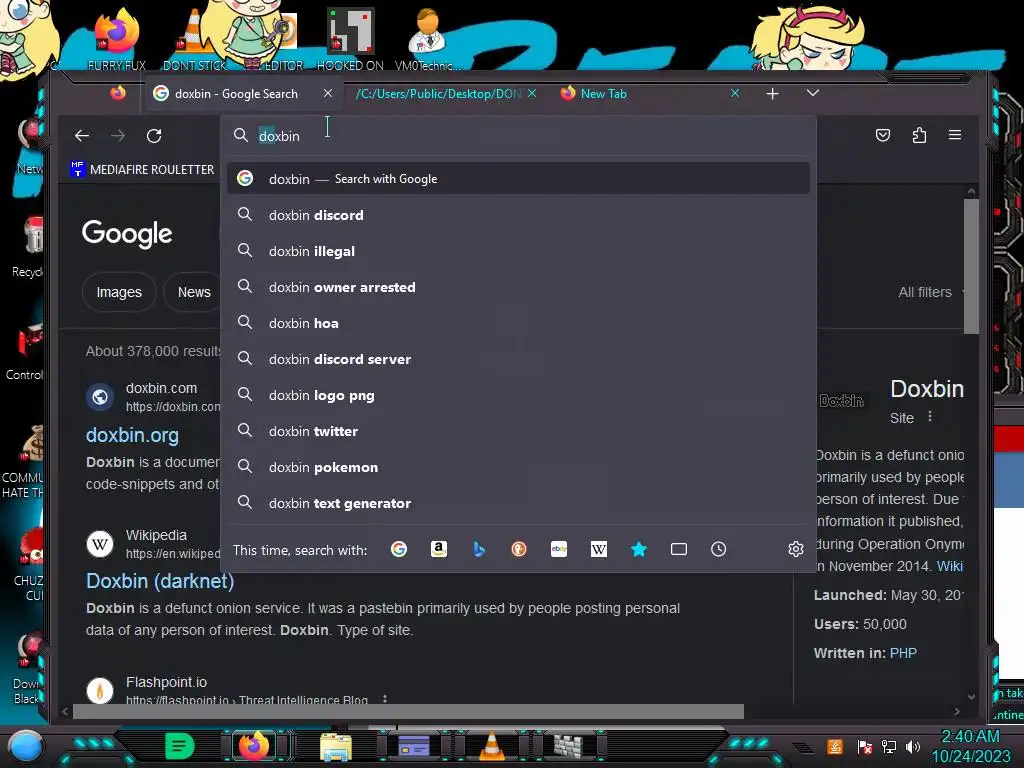
Task: Select the 'doxbin logo png' suggestion
Action: point(519,394)
